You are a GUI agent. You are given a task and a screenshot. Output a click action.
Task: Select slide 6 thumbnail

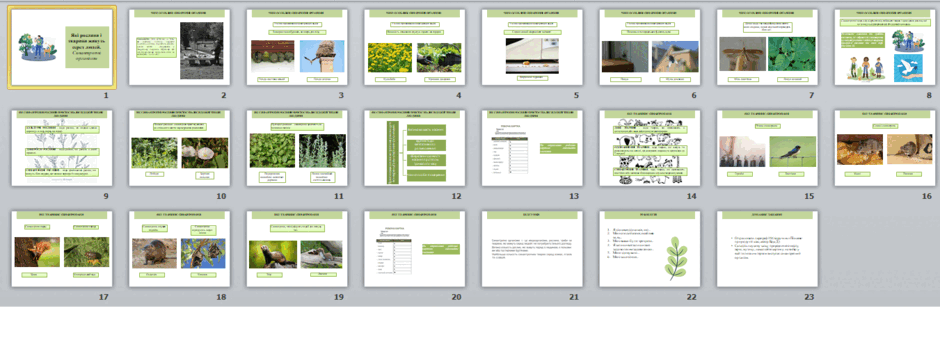[x=649, y=47]
